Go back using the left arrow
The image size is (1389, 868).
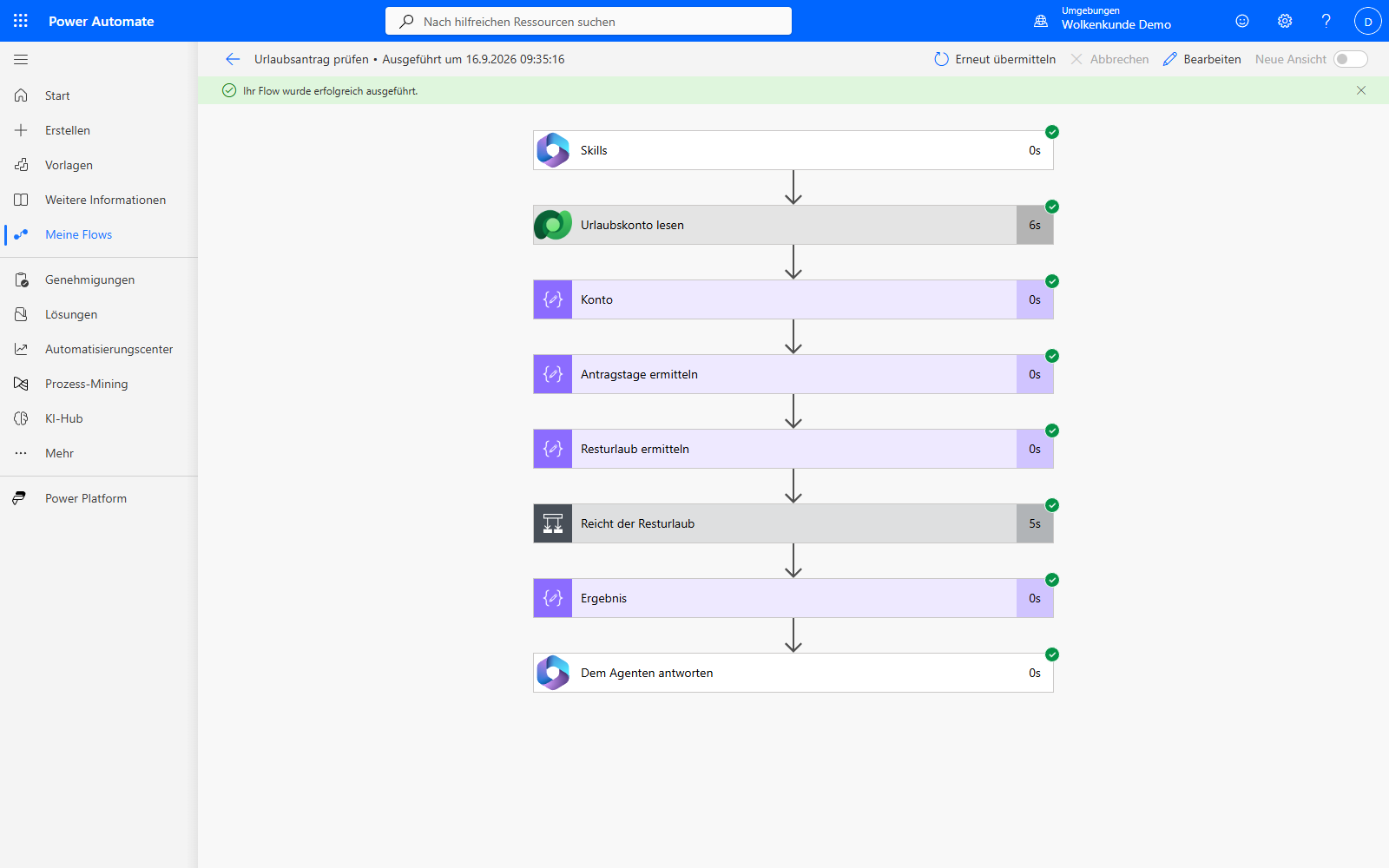tap(232, 59)
